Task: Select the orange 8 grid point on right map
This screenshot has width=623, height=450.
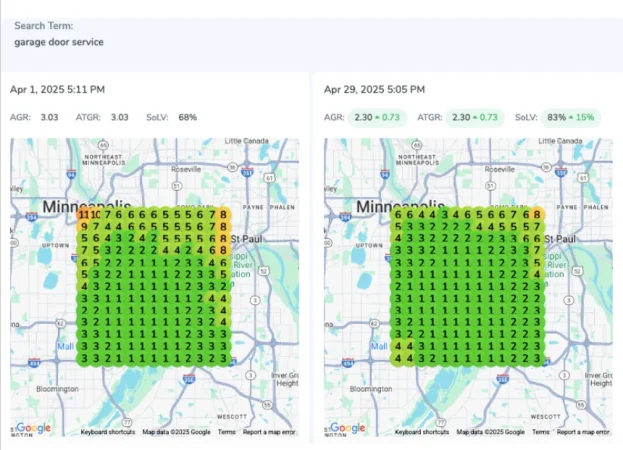Action: point(537,215)
